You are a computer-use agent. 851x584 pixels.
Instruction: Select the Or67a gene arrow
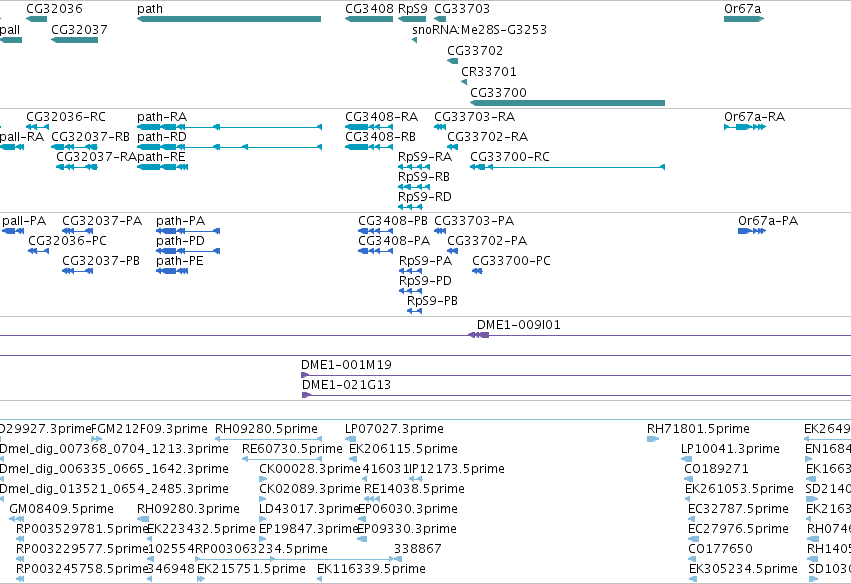tap(744, 19)
